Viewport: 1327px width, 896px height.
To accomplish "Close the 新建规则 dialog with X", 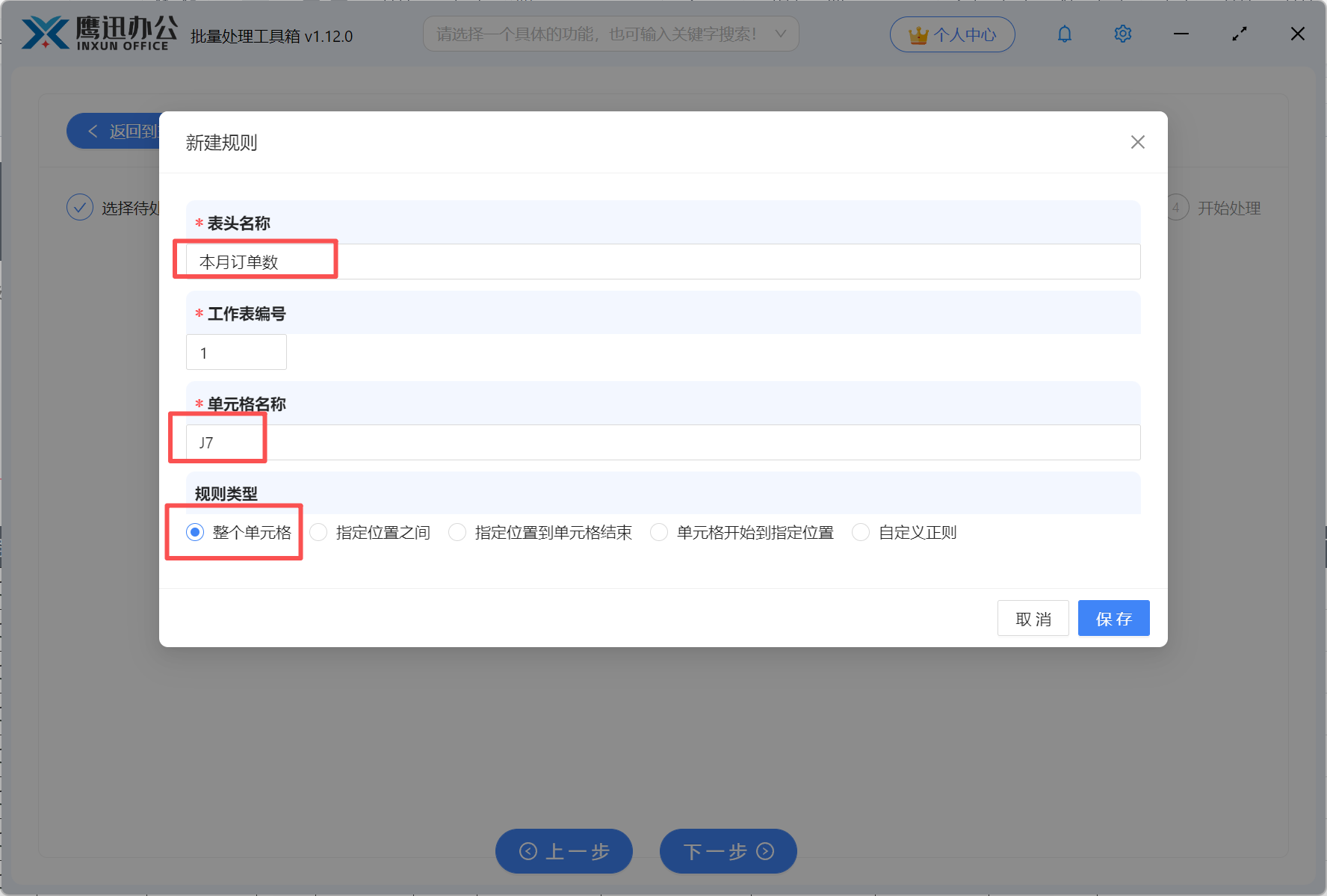I will click(x=1137, y=142).
